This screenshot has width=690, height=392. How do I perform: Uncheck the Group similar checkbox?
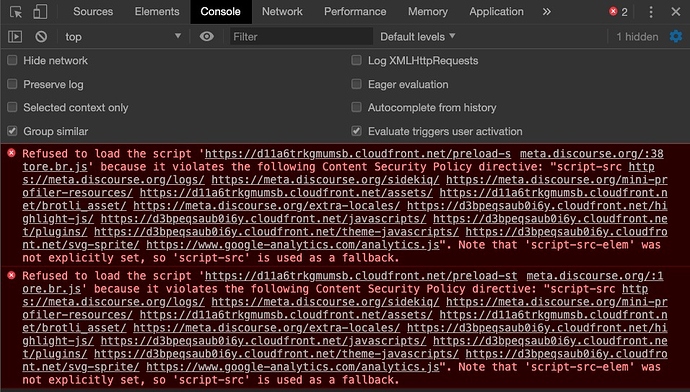click(x=12, y=131)
